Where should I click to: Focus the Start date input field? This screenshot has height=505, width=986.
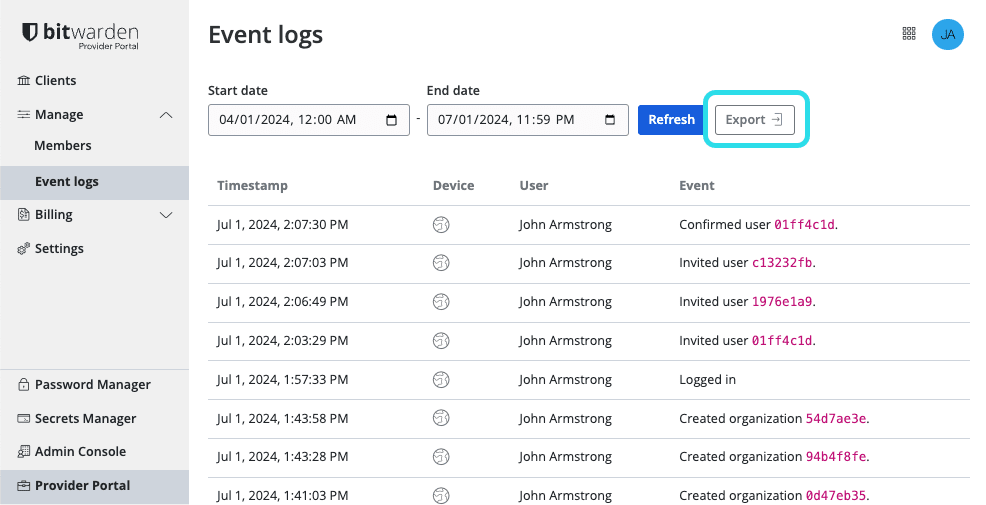point(309,119)
